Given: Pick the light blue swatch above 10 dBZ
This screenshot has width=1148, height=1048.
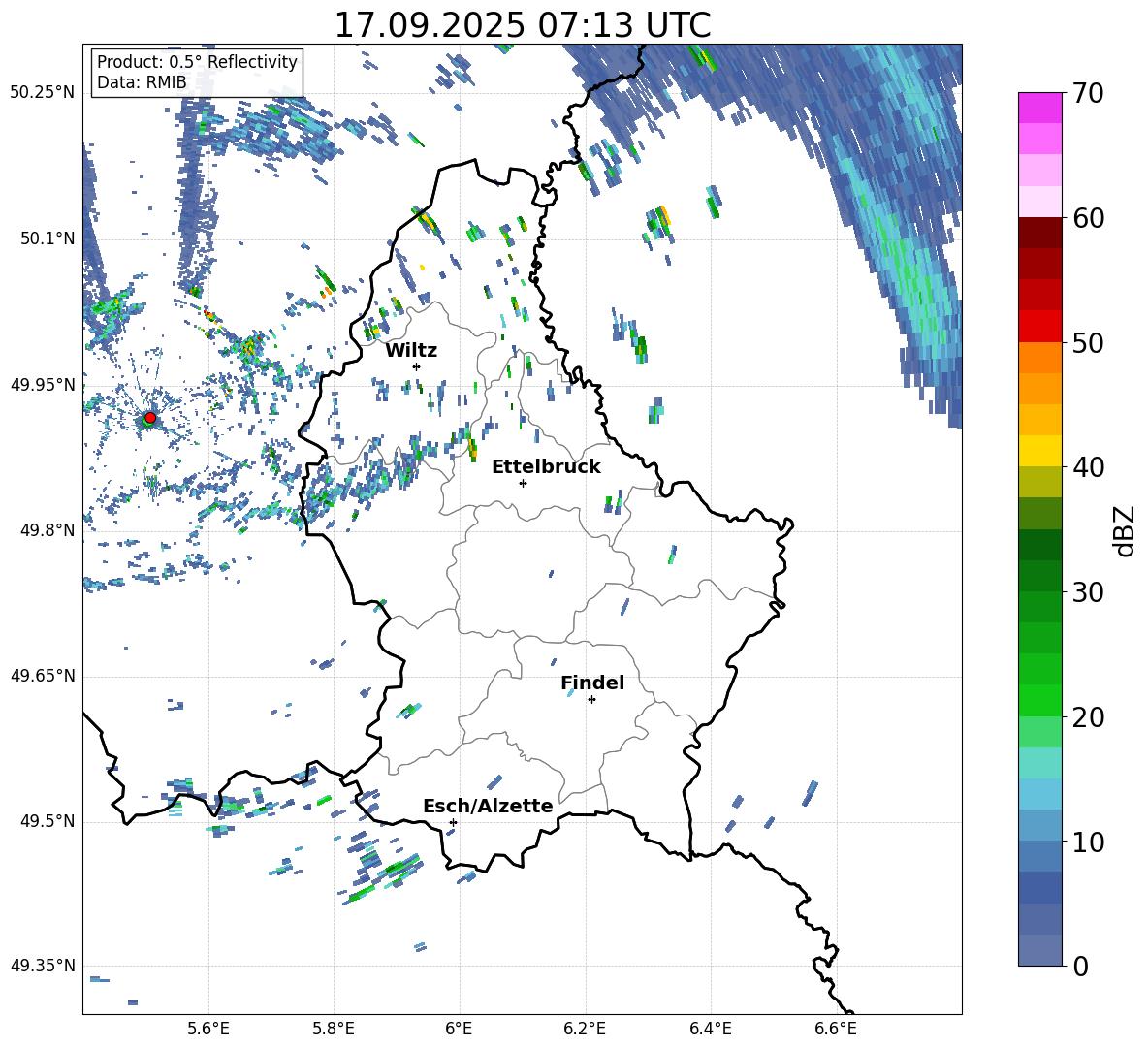Looking at the screenshot, I should click(1040, 795).
